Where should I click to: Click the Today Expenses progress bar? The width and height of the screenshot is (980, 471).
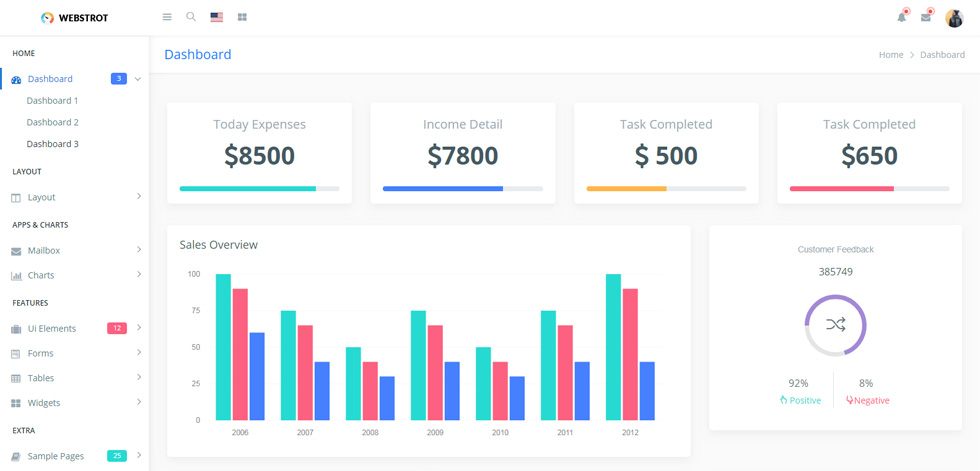[259, 188]
